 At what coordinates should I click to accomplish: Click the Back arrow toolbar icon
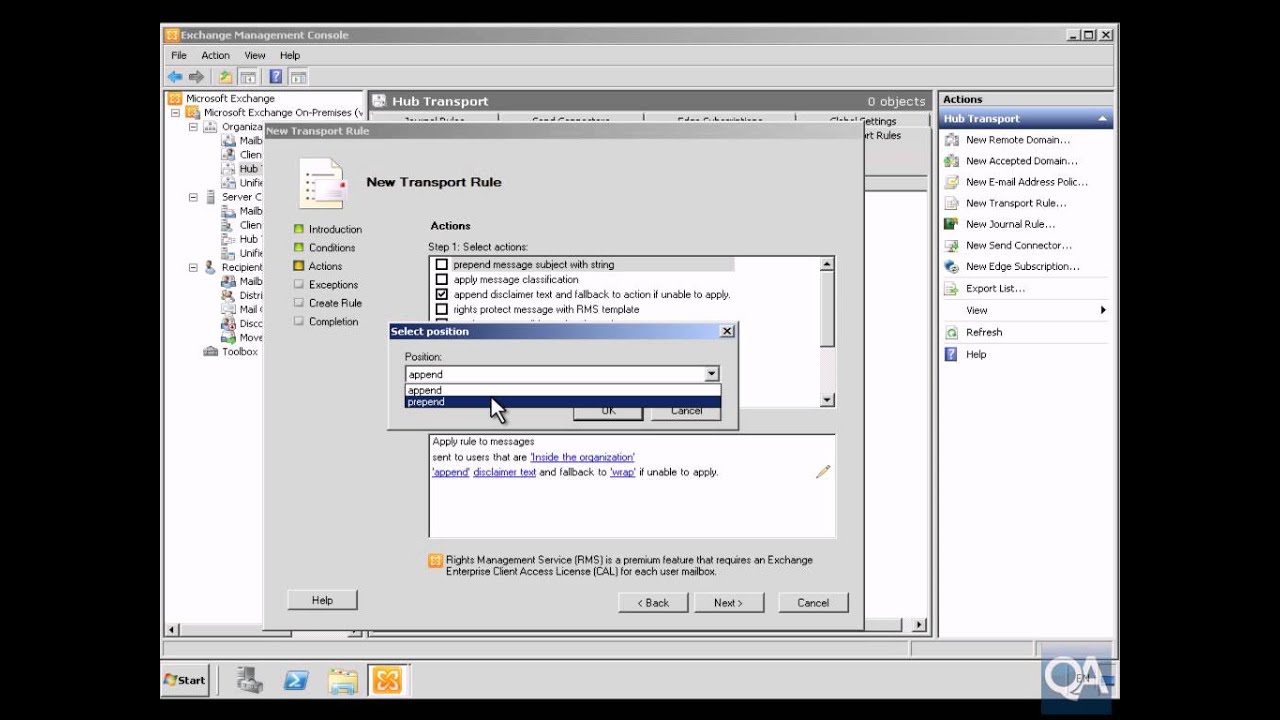click(176, 77)
